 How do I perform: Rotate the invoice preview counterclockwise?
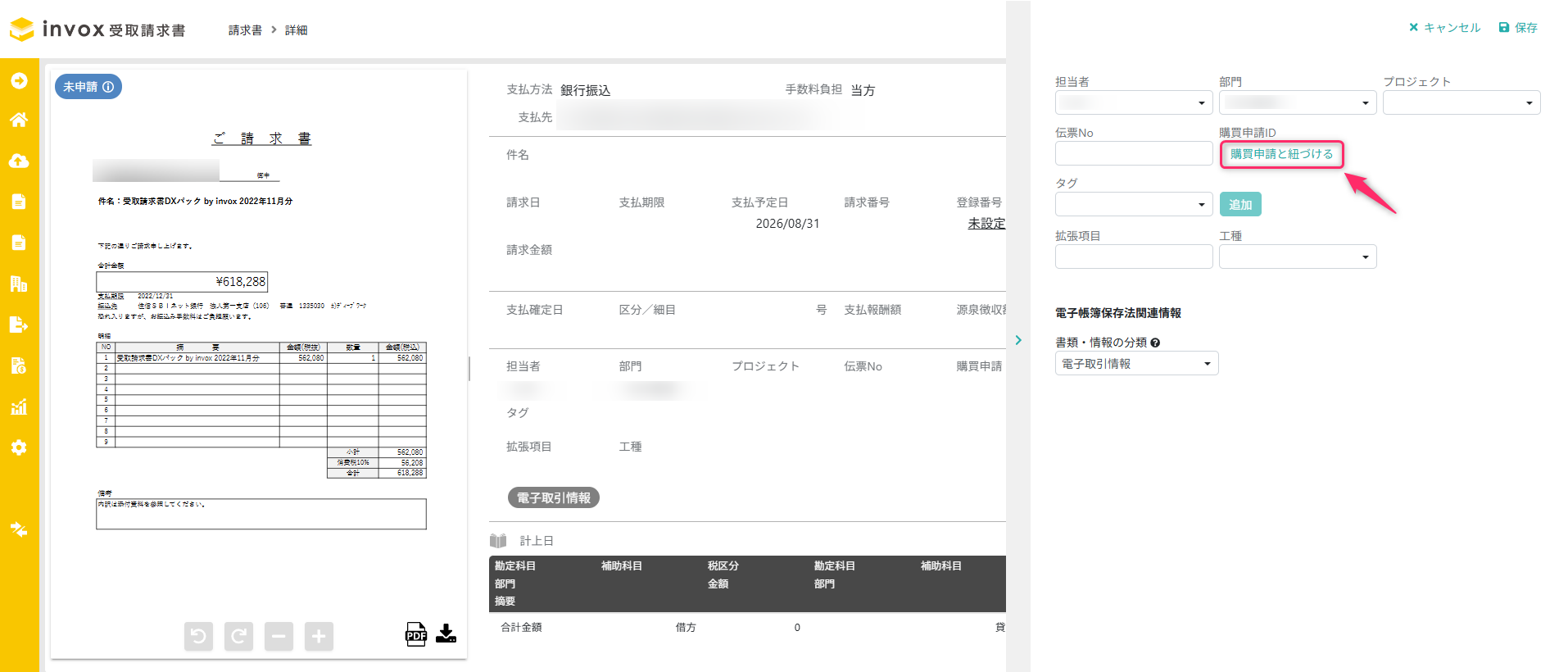[x=198, y=636]
